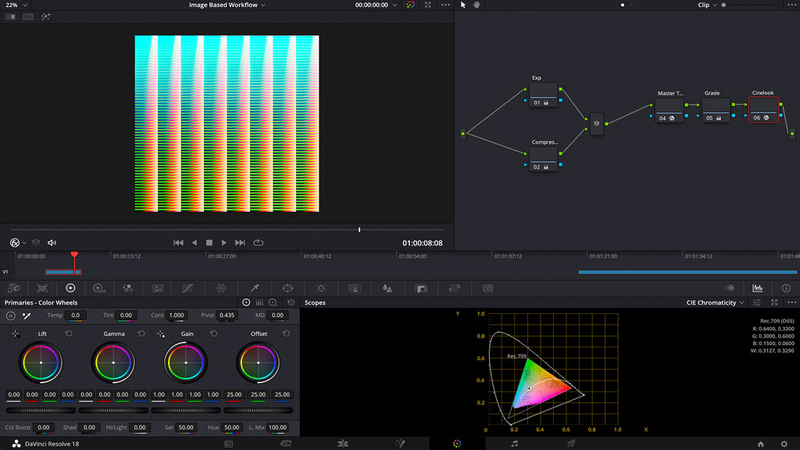
Task: Choose the arrow selection tool in node editor
Action: pyautogui.click(x=463, y=5)
